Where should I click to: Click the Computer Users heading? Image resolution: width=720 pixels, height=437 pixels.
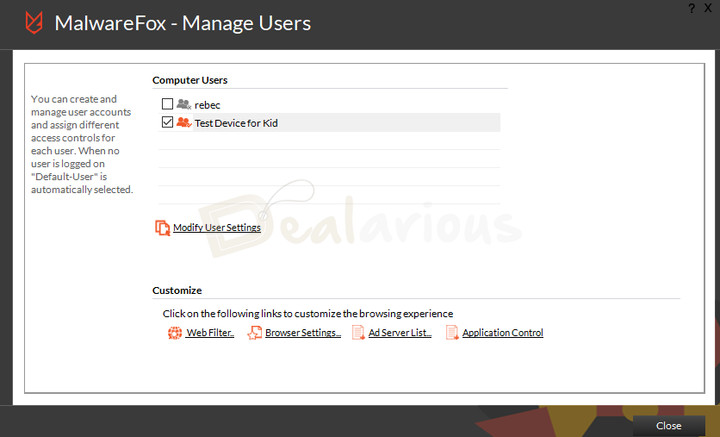click(190, 80)
